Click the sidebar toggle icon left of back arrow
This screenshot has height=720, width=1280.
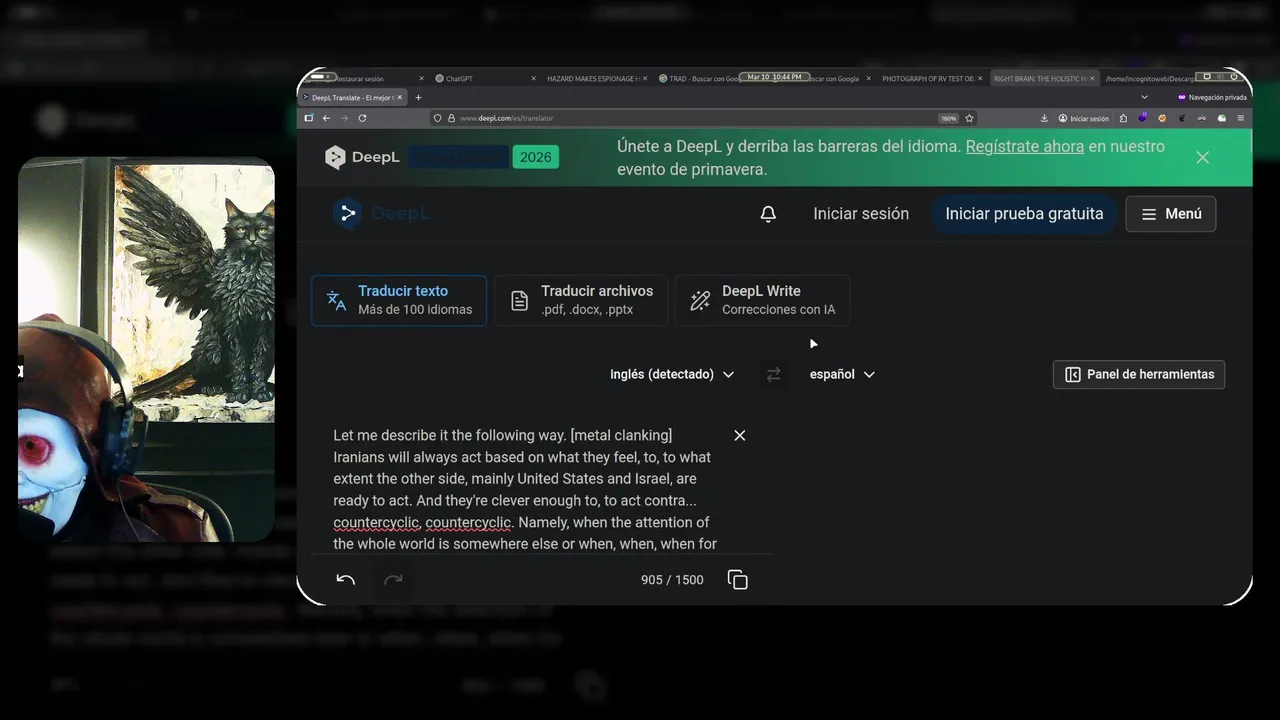308,118
